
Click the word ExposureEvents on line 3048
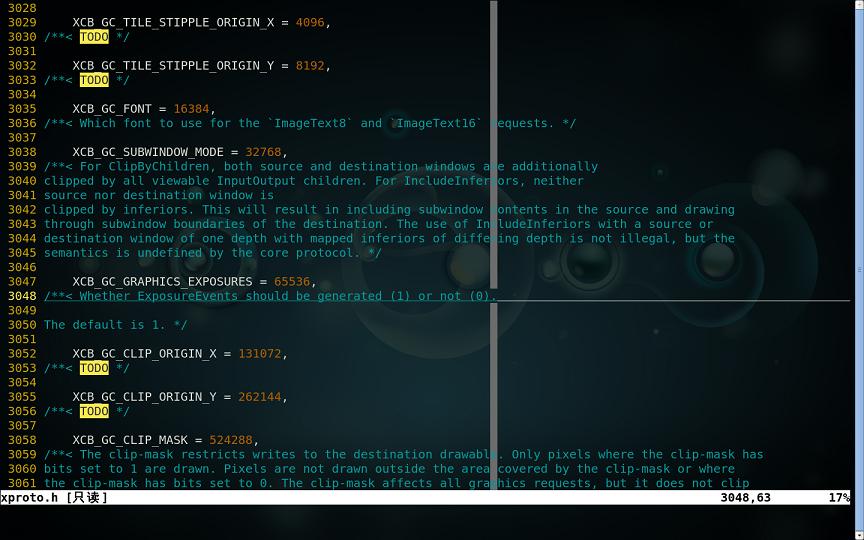[x=187, y=296]
